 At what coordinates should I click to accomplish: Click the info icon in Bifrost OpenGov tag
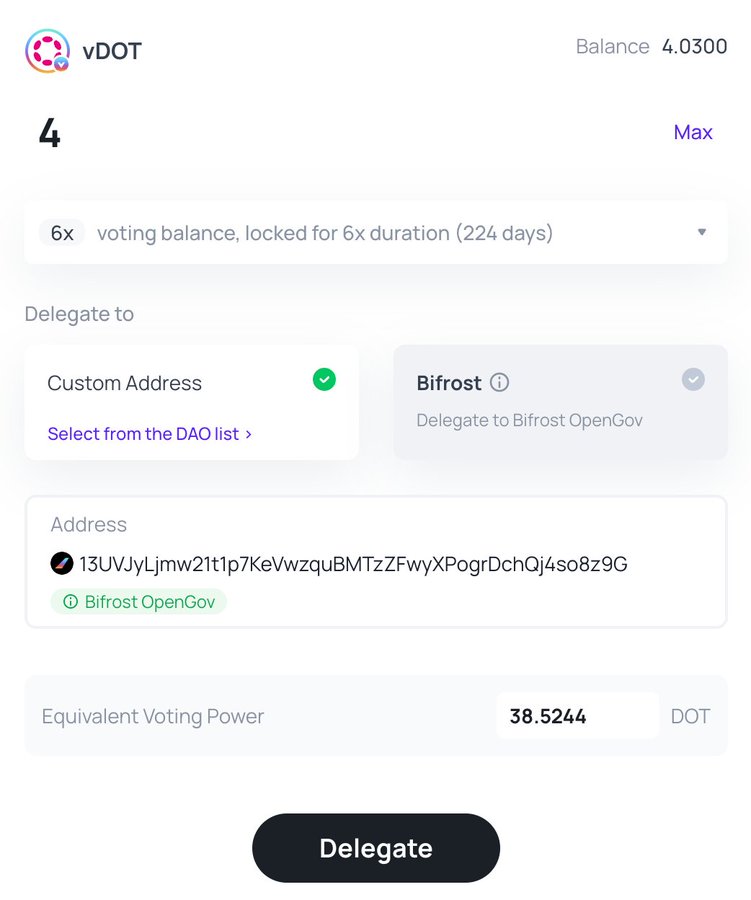tap(70, 602)
